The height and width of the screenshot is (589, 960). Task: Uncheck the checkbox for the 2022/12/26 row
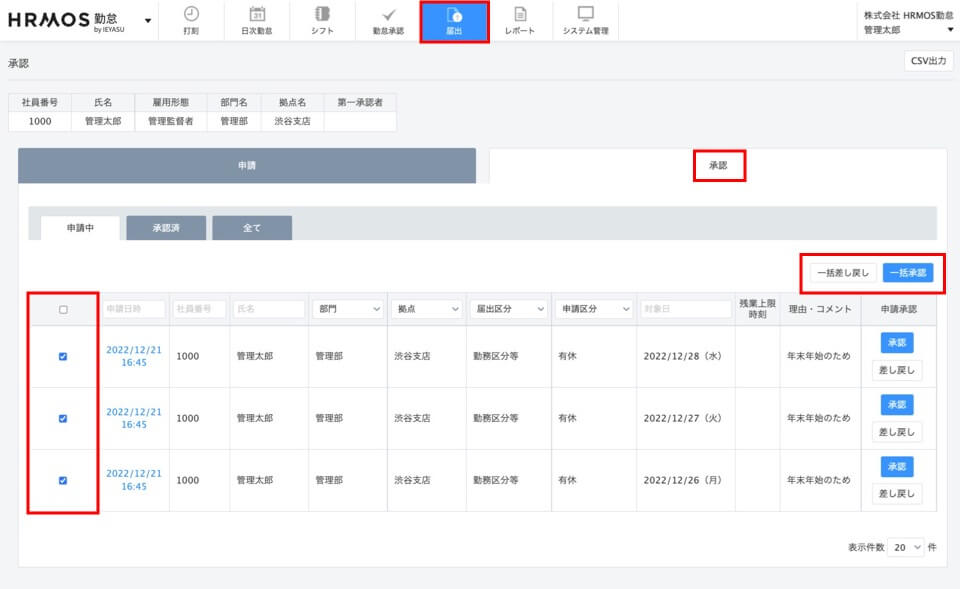[x=63, y=480]
